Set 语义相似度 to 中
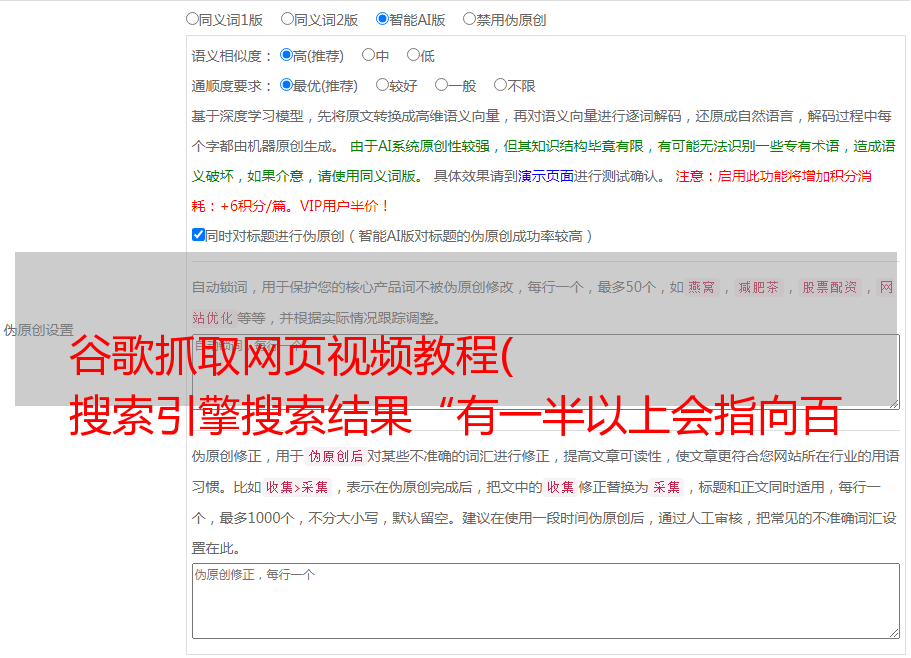 point(368,55)
